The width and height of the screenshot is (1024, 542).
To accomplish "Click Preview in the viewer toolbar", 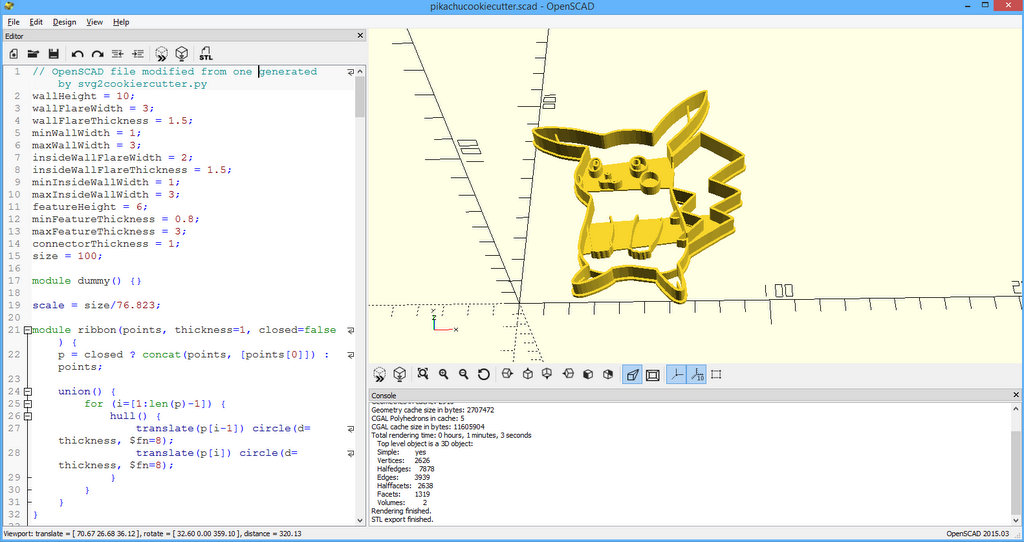I will tap(379, 374).
